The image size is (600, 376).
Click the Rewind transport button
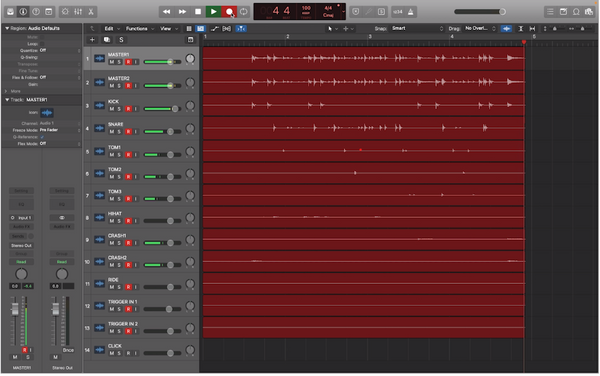(x=166, y=12)
